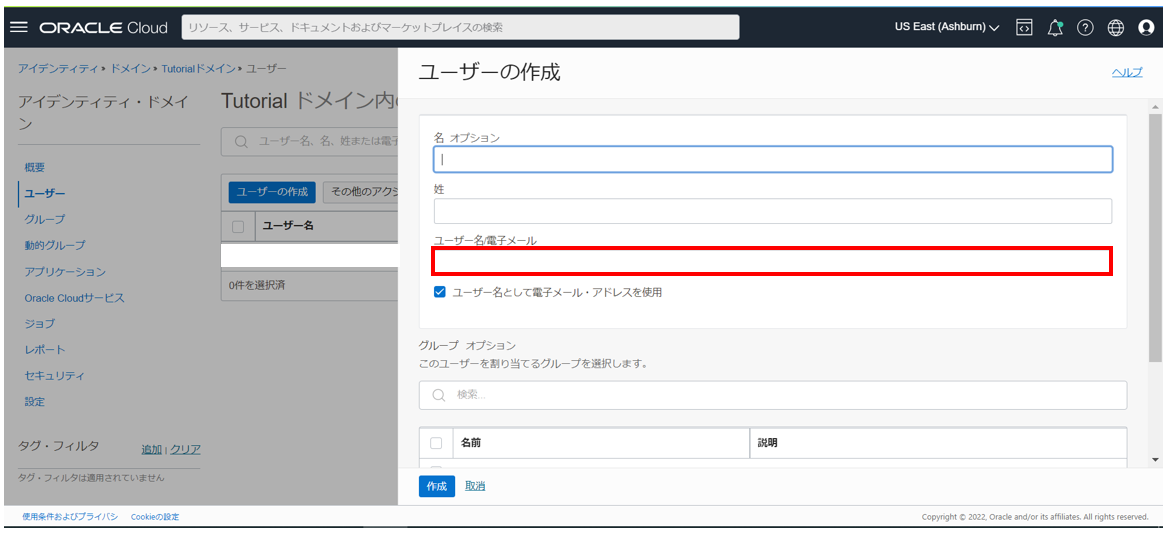Expand the US East (Ashburn) region dropdown
The width and height of the screenshot is (1172, 538).
(946, 27)
